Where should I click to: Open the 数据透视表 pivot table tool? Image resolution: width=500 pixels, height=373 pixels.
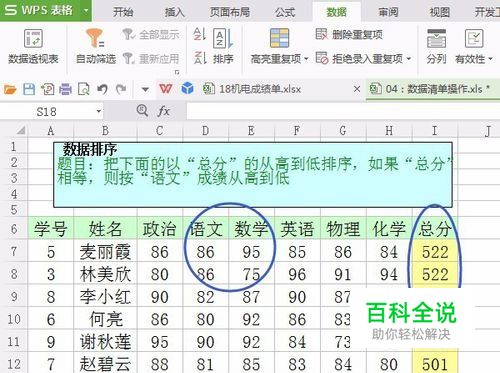[x=33, y=47]
